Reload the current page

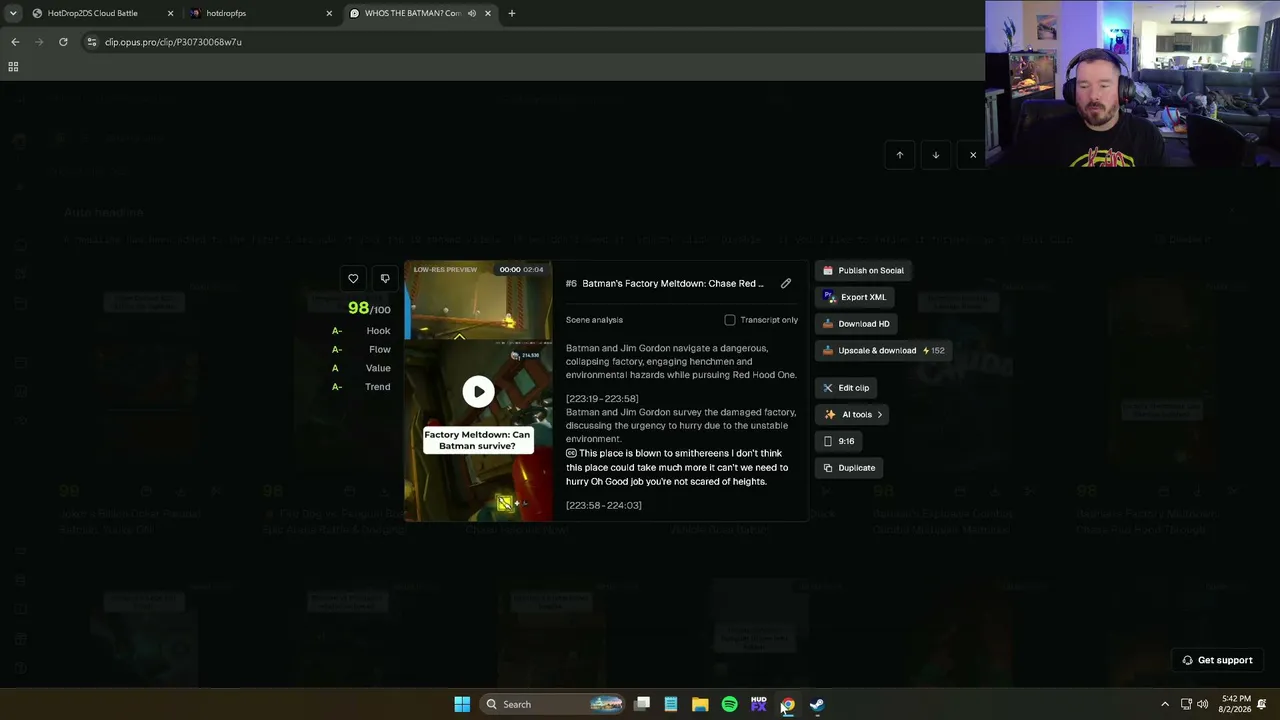[x=63, y=42]
